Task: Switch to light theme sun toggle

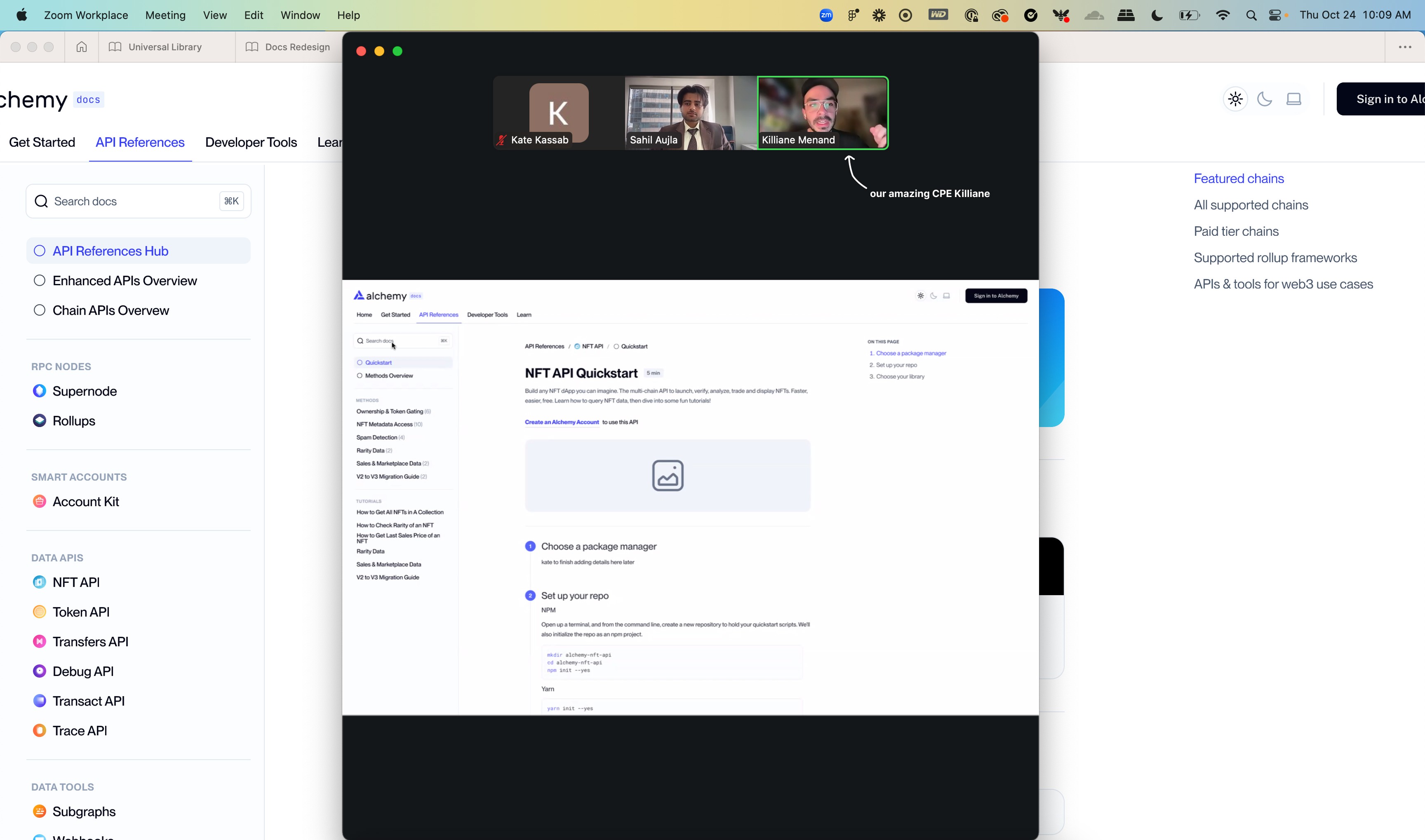Action: tap(1235, 99)
